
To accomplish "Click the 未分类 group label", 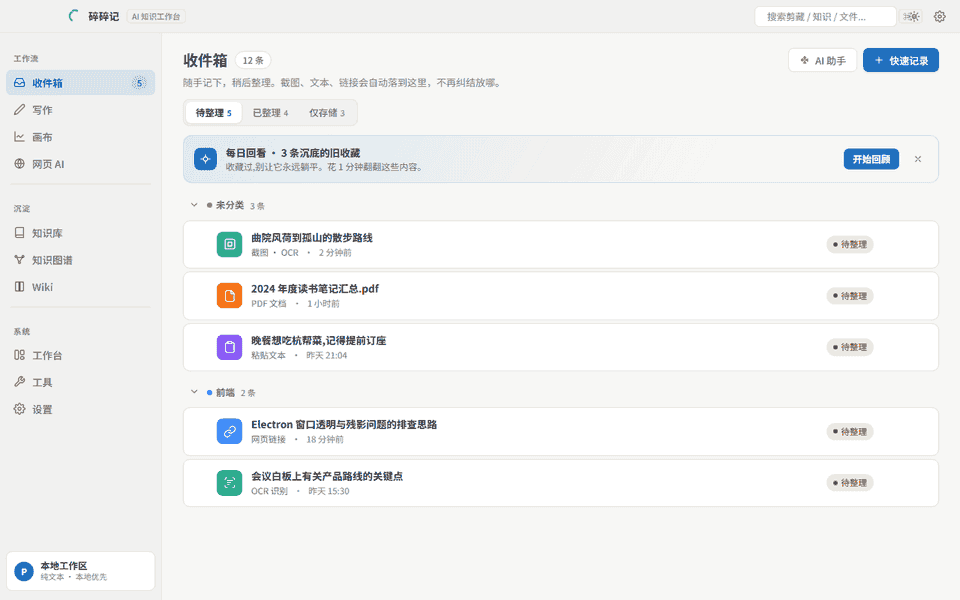I will coord(230,205).
